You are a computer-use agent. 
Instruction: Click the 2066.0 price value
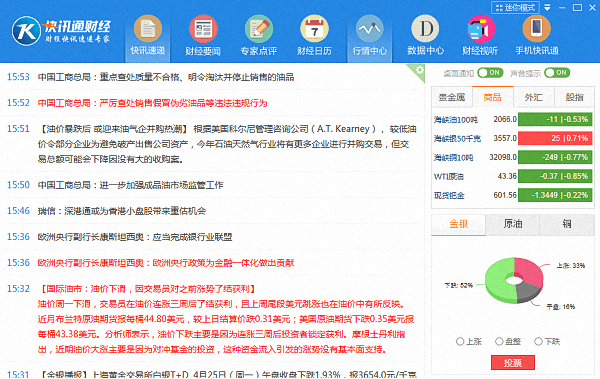pos(505,119)
